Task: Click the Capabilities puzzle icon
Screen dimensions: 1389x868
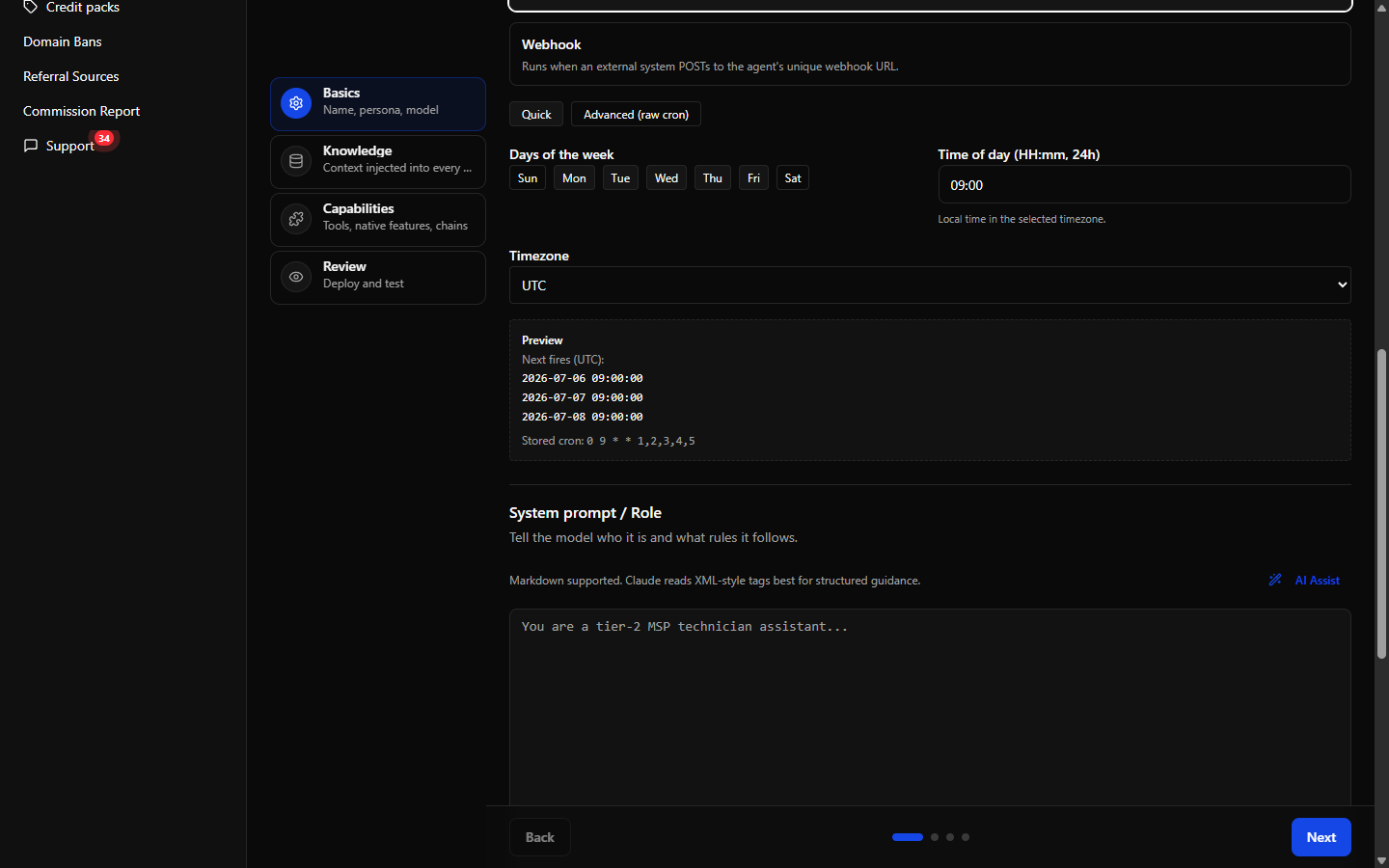Action: (296, 219)
